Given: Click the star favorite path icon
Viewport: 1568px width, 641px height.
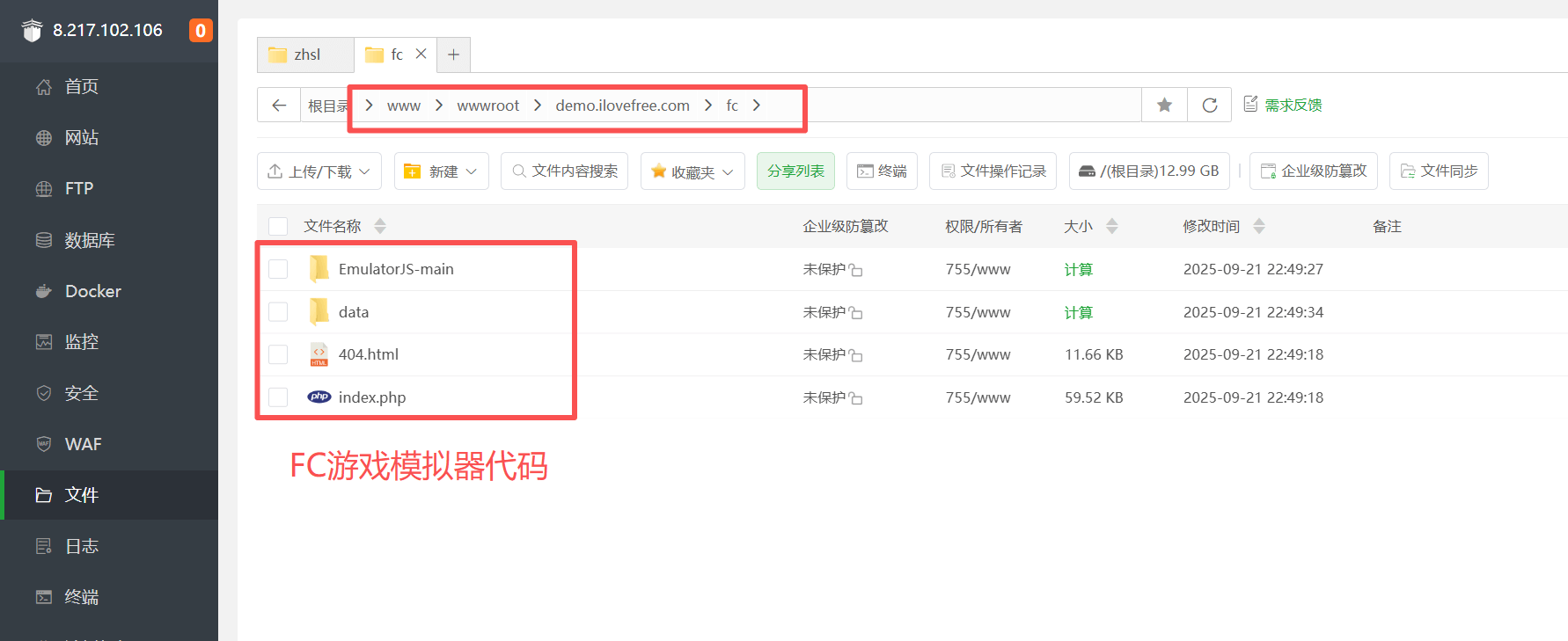Looking at the screenshot, I should 1164,106.
